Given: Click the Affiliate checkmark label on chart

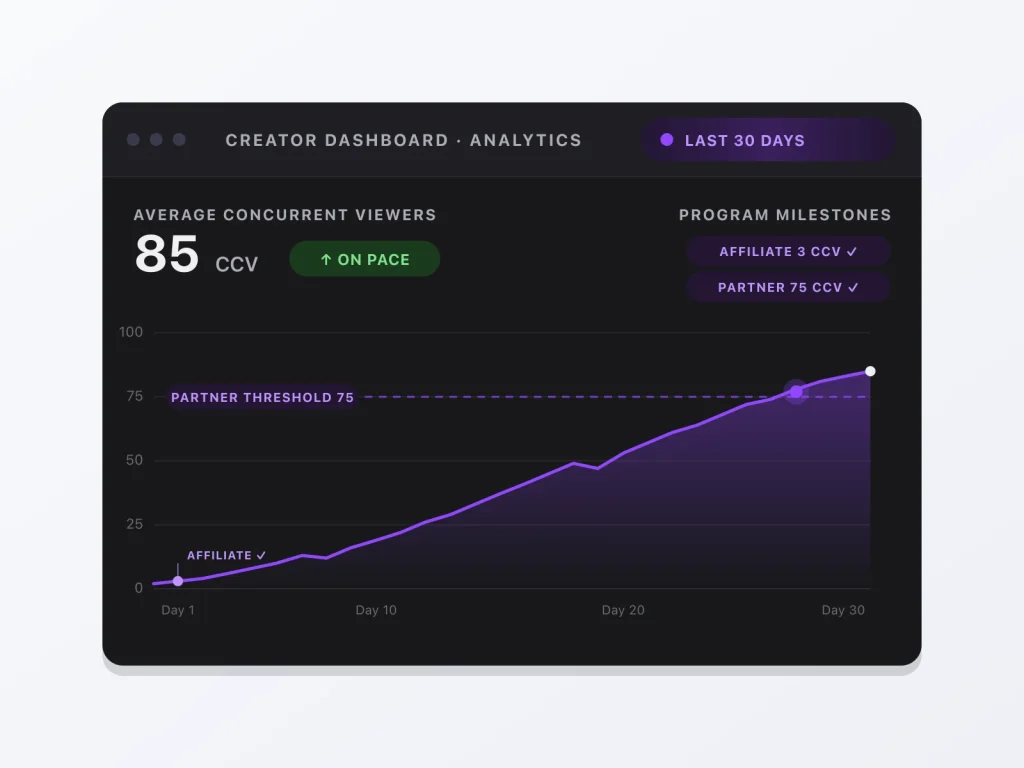Looking at the screenshot, I should (x=227, y=555).
